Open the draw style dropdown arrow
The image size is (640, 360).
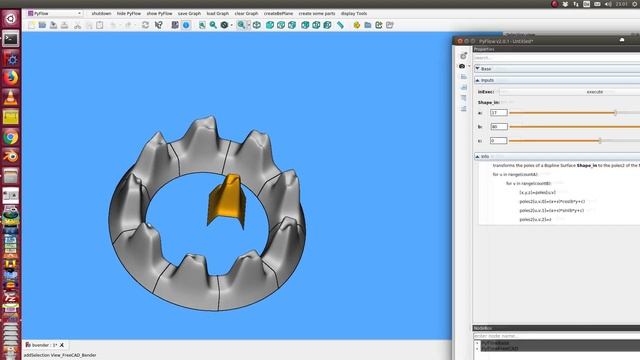point(231,25)
